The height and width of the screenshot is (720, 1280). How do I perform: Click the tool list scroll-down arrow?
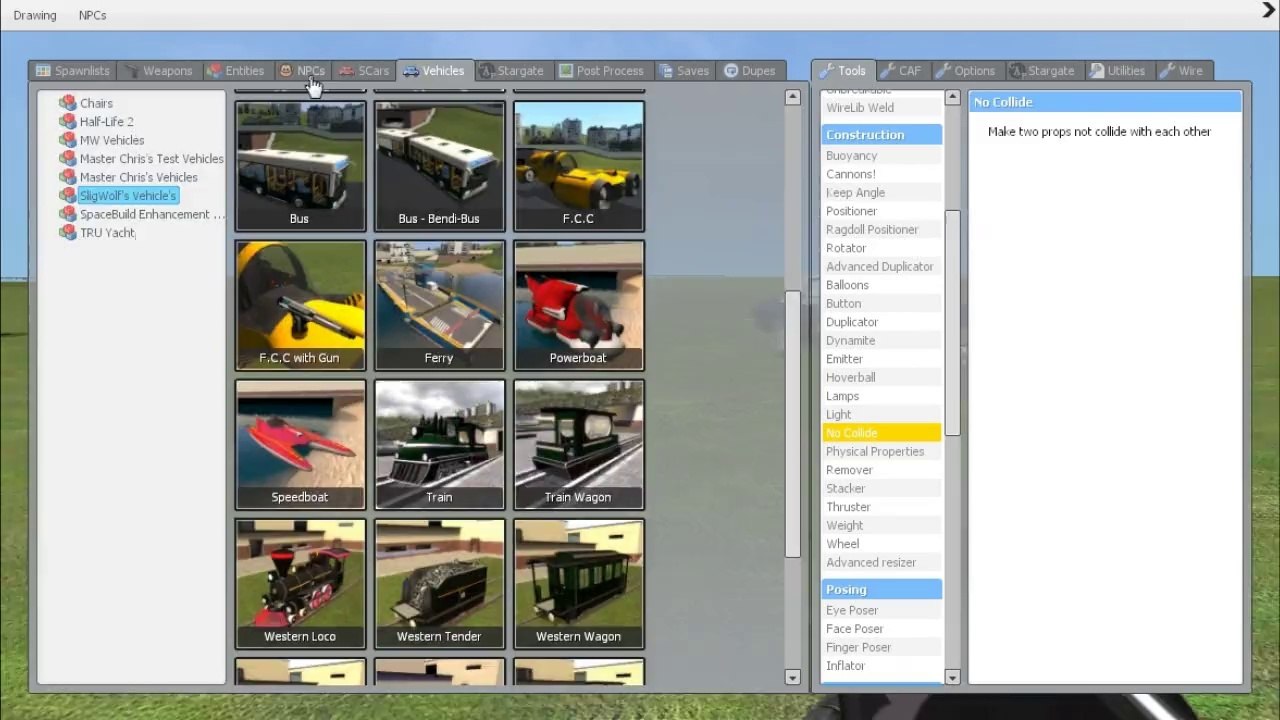[x=952, y=677]
